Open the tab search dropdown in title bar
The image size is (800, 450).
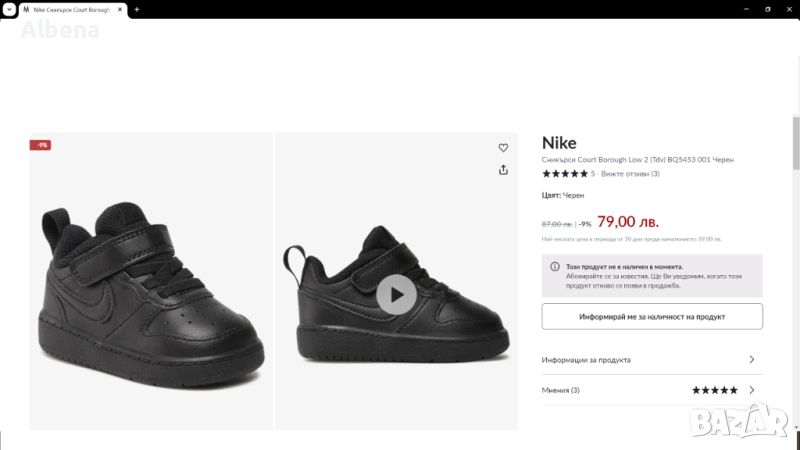coord(8,9)
